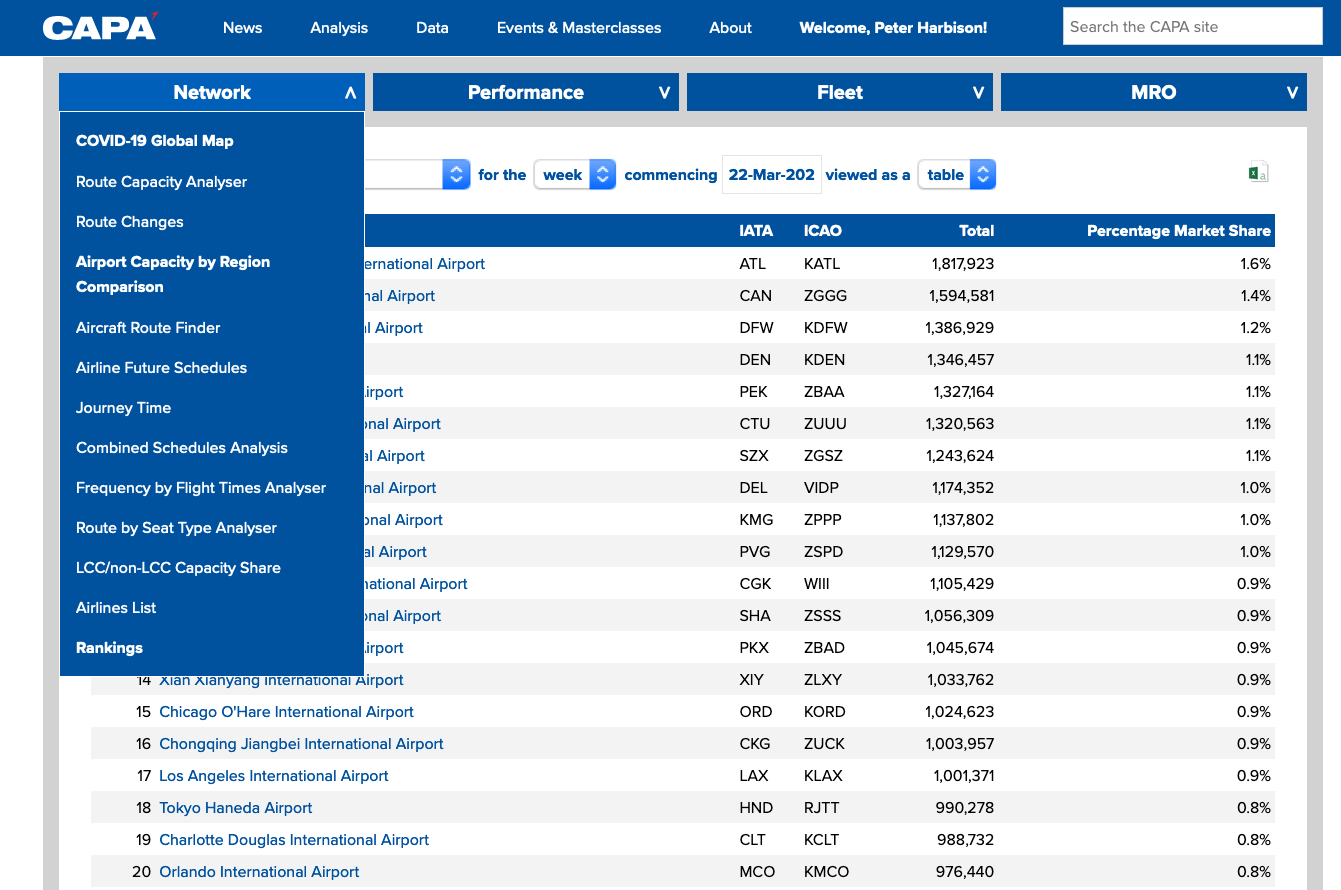Sort by IATA column header

click(756, 230)
